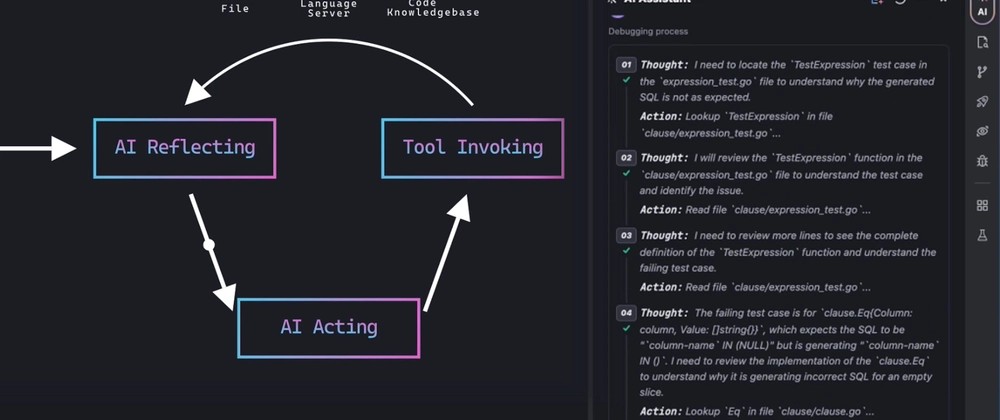Screen dimensions: 1000x420
Task: Open the file search sidebar icon
Action: (x=981, y=42)
